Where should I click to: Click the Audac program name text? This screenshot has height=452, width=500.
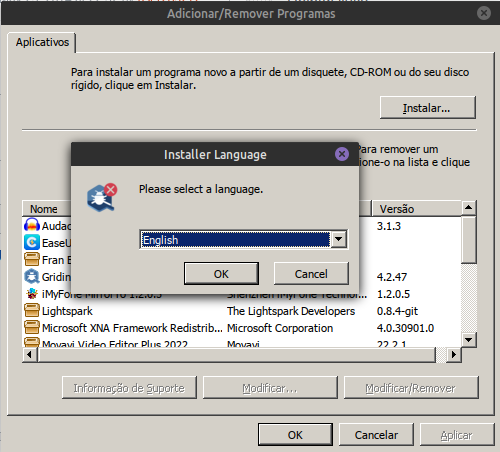pos(56,226)
